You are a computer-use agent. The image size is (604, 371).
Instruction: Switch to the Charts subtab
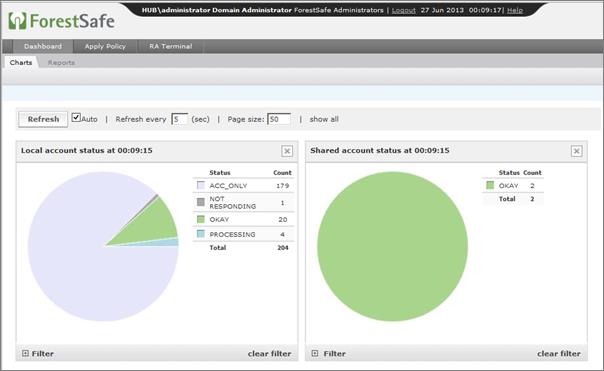[21, 62]
